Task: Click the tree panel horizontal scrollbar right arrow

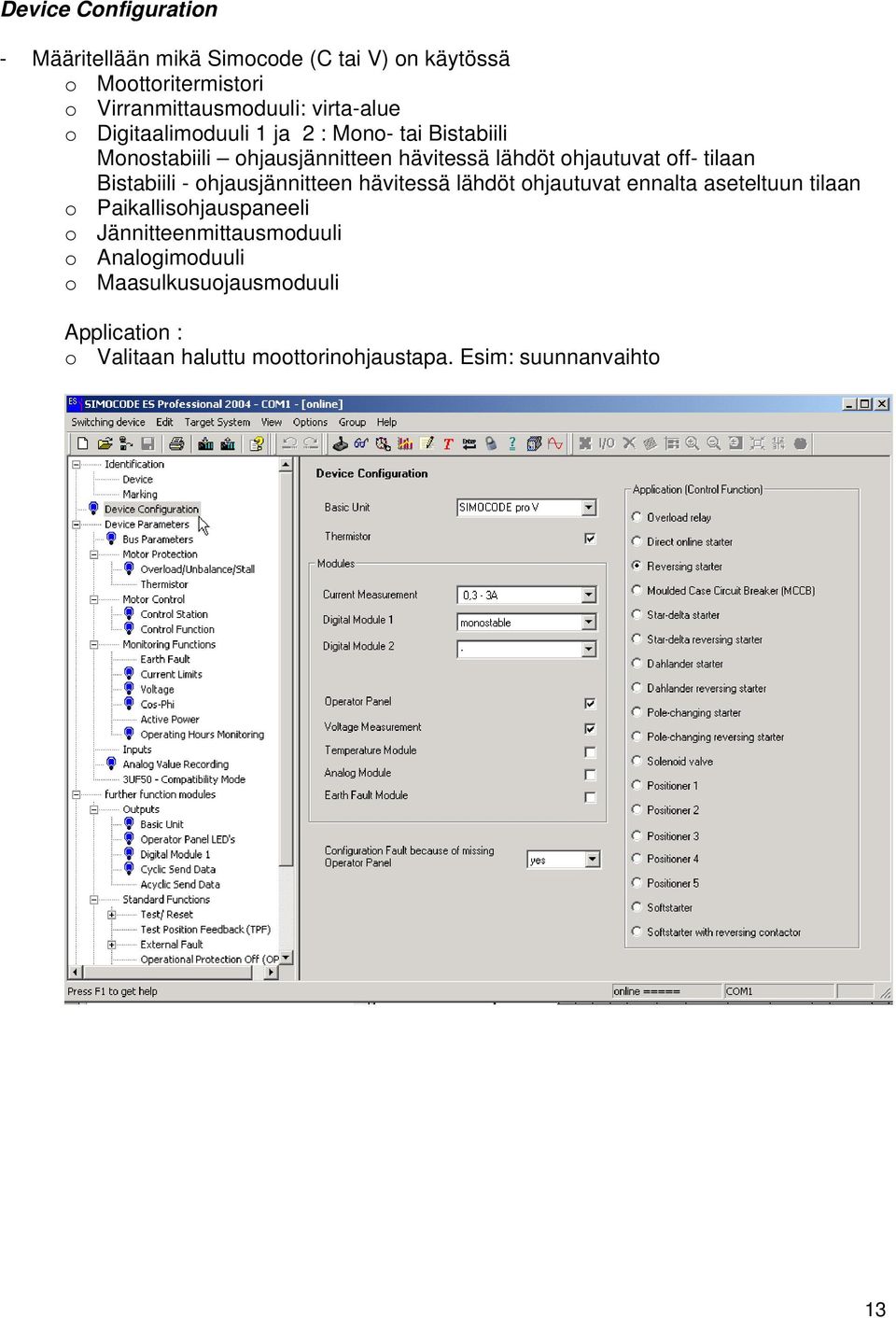Action: pyautogui.click(x=272, y=972)
